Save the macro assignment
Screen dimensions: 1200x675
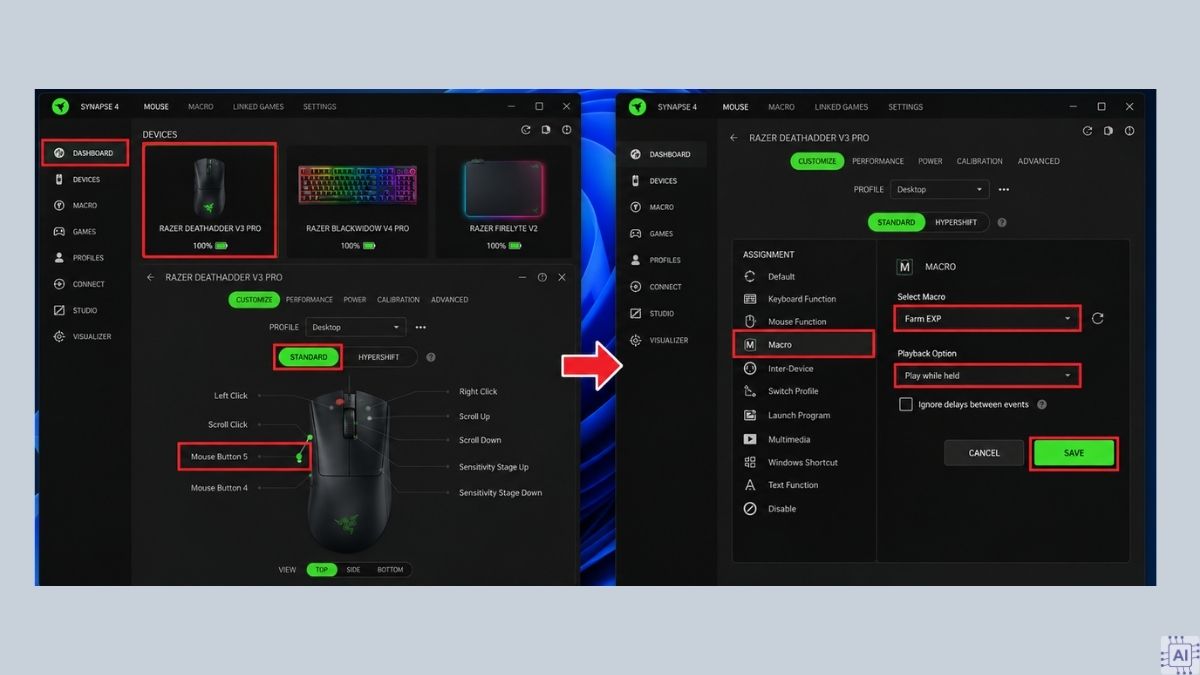click(1073, 453)
